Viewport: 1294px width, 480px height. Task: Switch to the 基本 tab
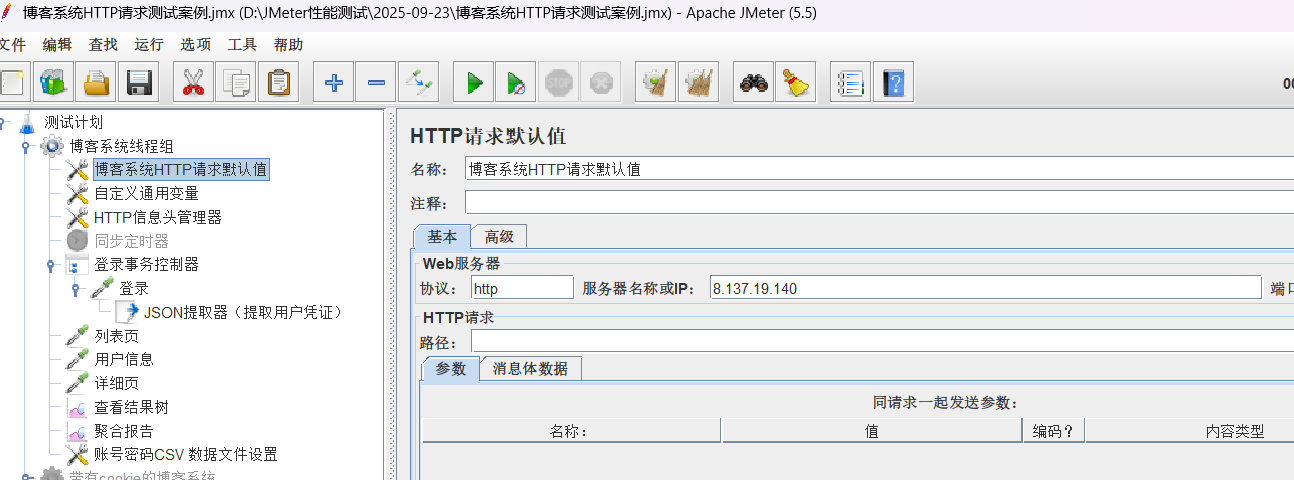(x=442, y=236)
